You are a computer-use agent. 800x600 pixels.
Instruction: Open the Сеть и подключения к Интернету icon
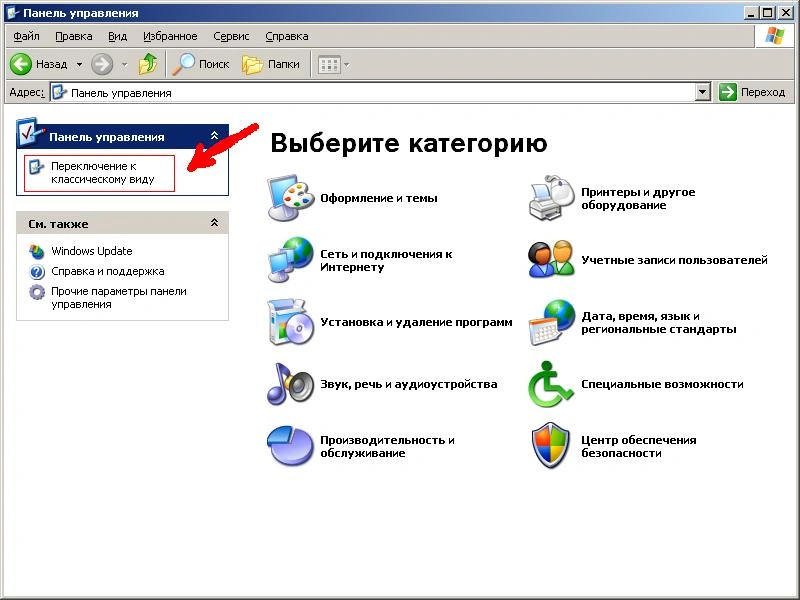pos(290,260)
